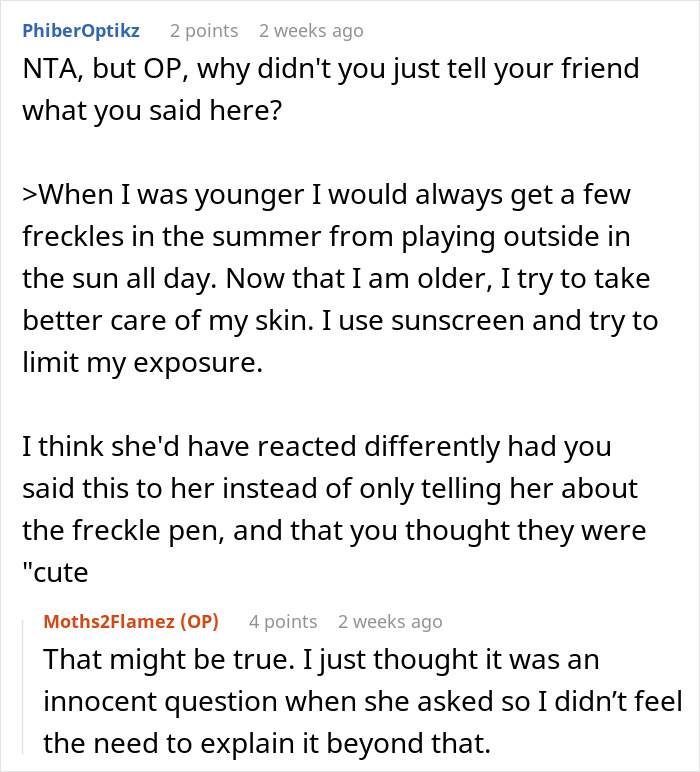Click the "2 points" score beside PhiberOptikz
Image resolution: width=700 pixels, height=772 pixels.
pyautogui.click(x=204, y=31)
